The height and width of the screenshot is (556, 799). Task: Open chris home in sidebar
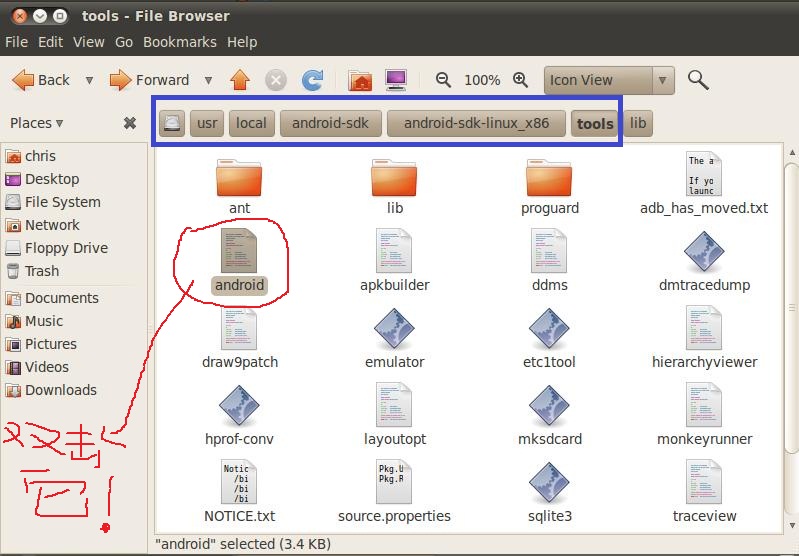coord(31,156)
